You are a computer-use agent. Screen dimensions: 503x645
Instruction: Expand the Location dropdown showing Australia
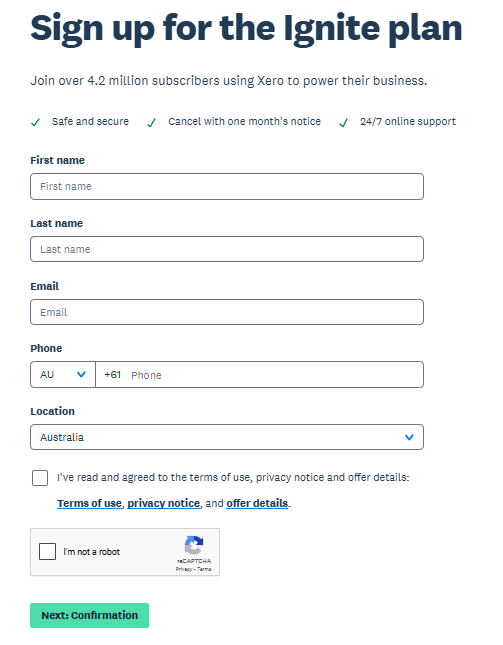point(227,437)
